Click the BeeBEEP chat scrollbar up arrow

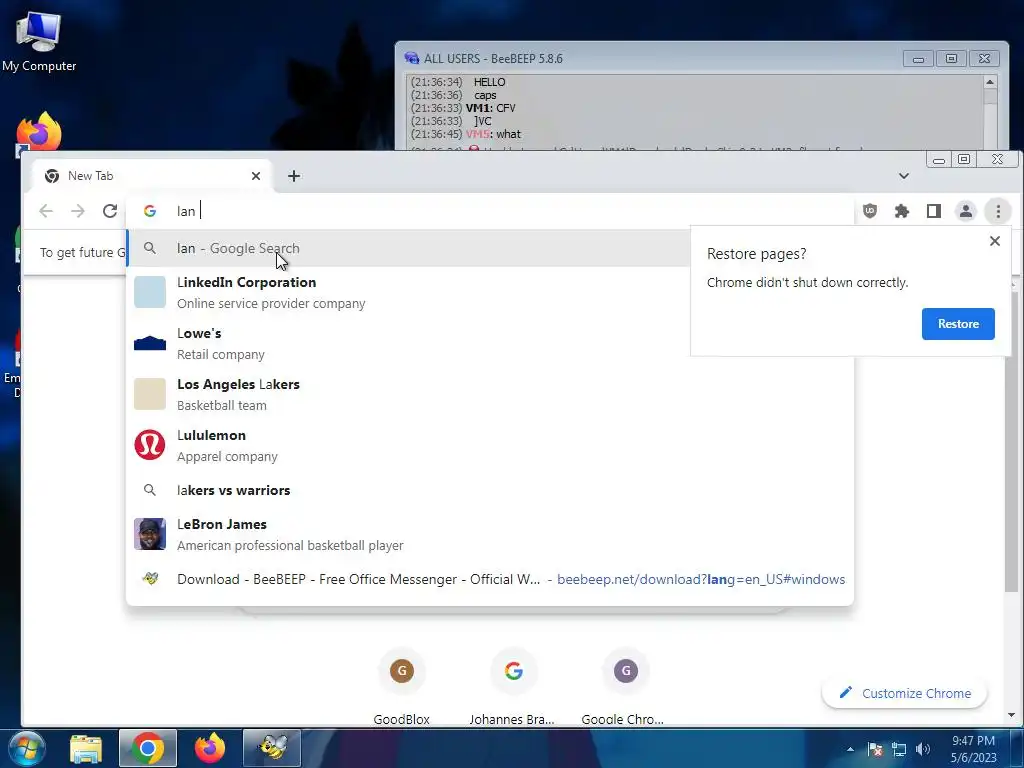pyautogui.click(x=990, y=82)
